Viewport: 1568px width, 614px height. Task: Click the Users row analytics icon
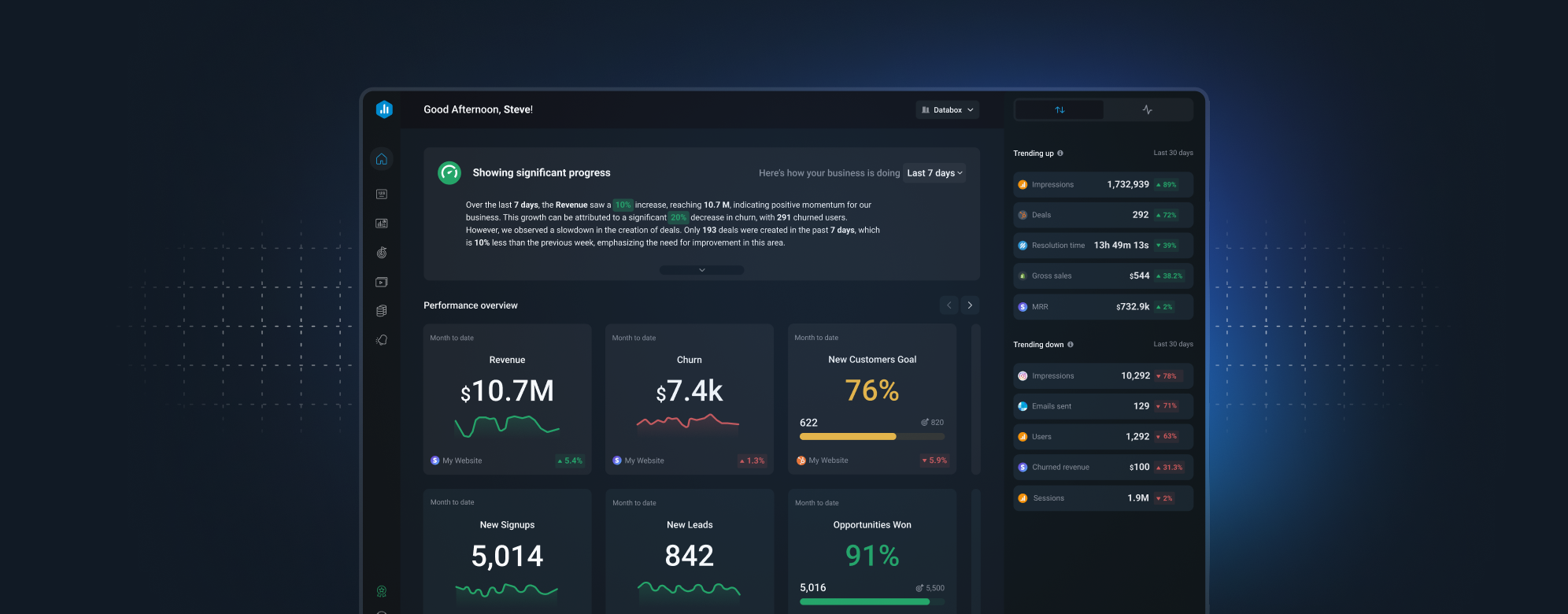(x=1023, y=437)
